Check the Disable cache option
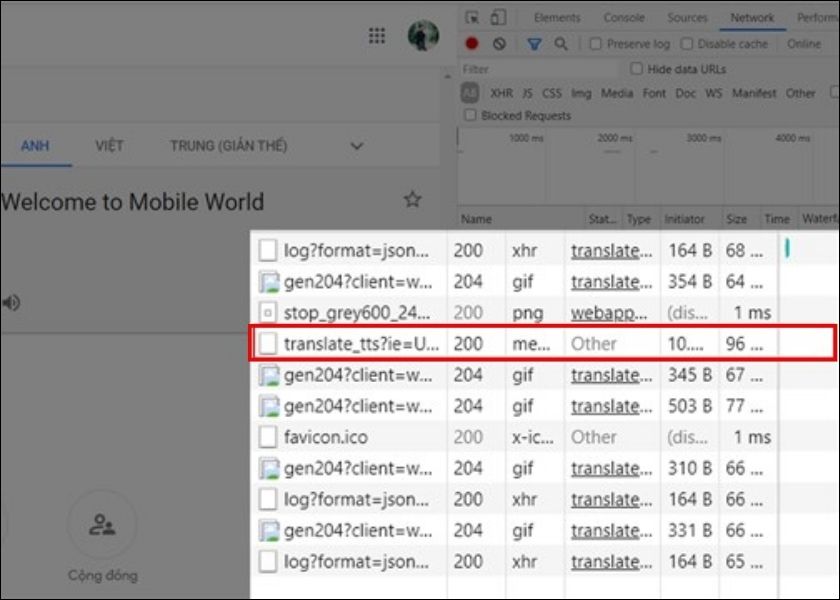The height and width of the screenshot is (600, 840). (687, 44)
